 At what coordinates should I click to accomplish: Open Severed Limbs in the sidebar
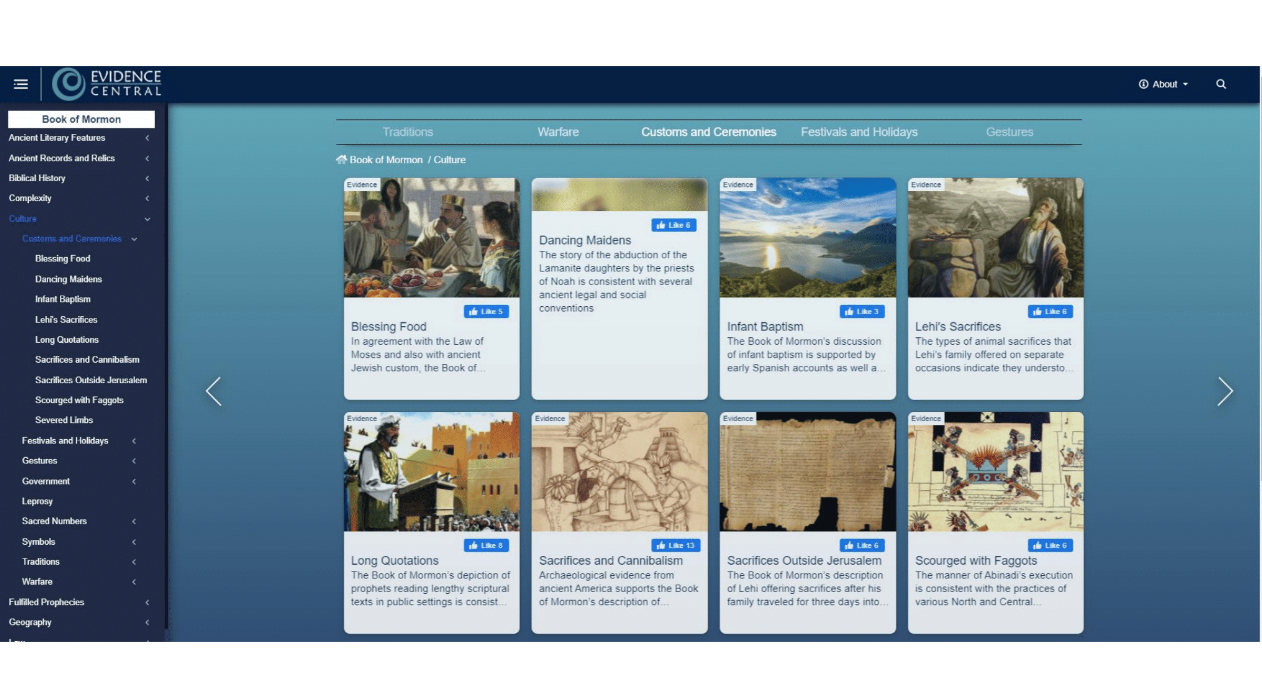point(64,421)
